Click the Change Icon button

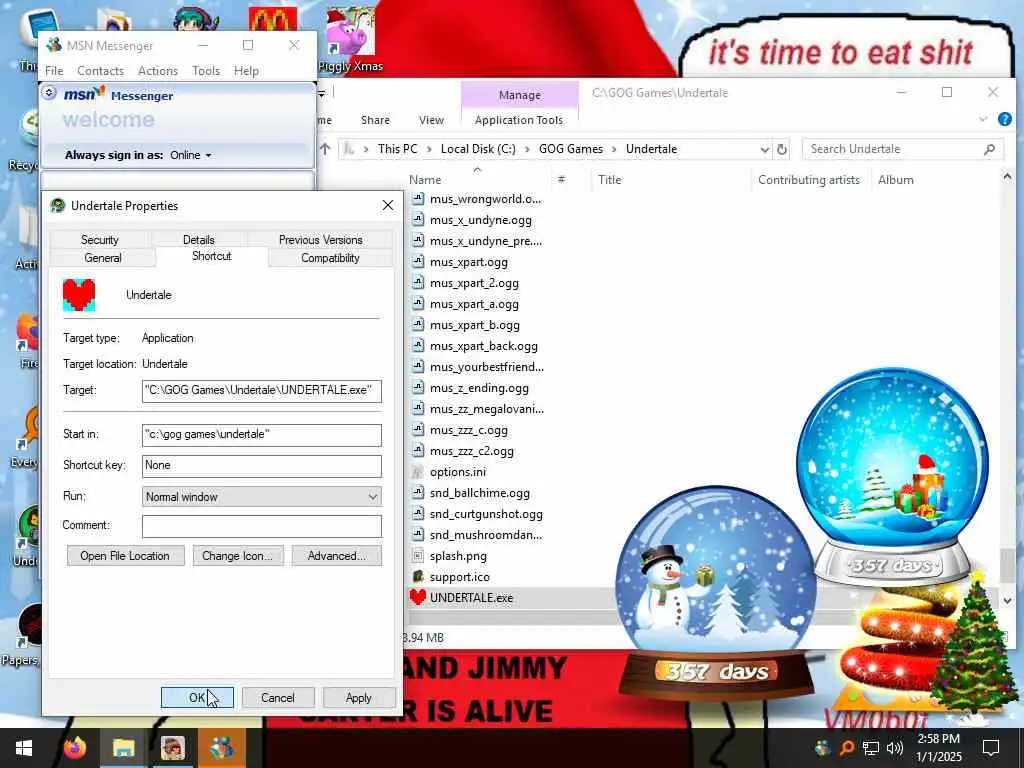[238, 556]
